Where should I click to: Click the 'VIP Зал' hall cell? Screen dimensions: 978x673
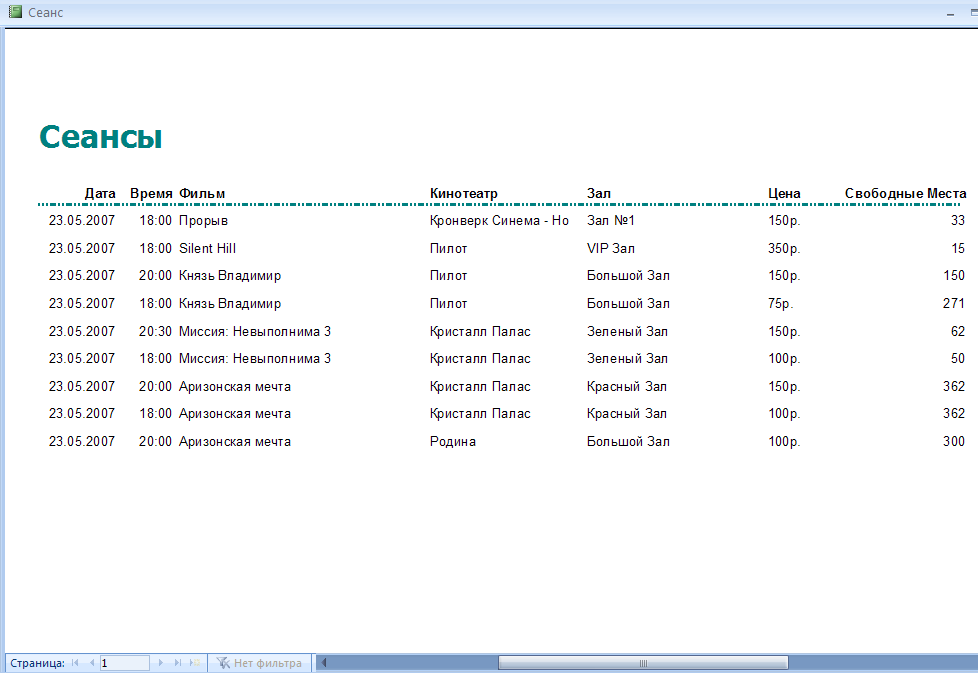[x=611, y=248]
